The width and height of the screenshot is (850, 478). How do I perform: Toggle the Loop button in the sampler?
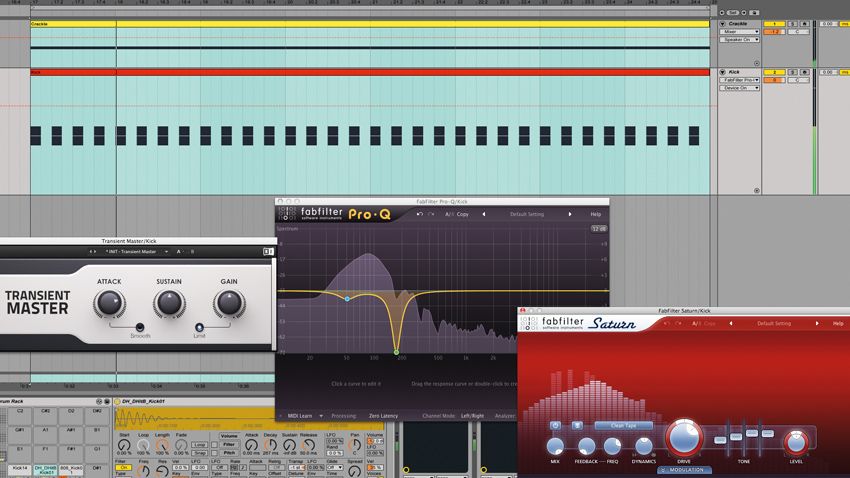point(199,444)
